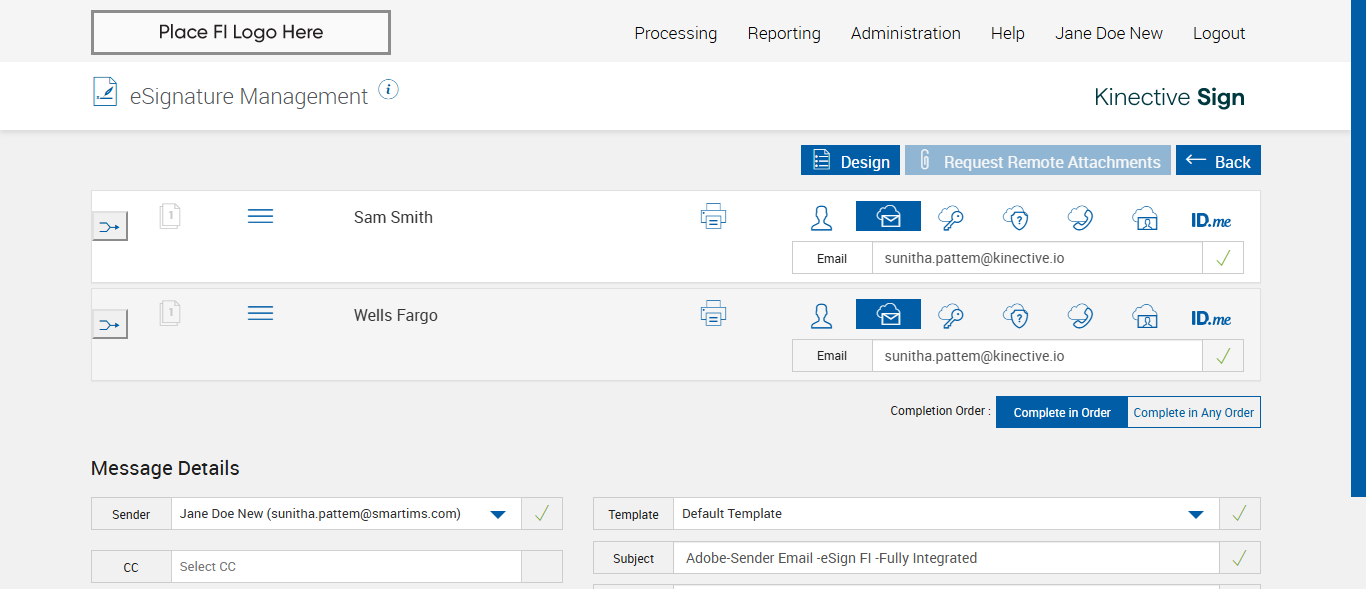Screen dimensions: 1366x589
Task: Click the hamburger lines icon for Wells Fargo
Action: [260, 314]
